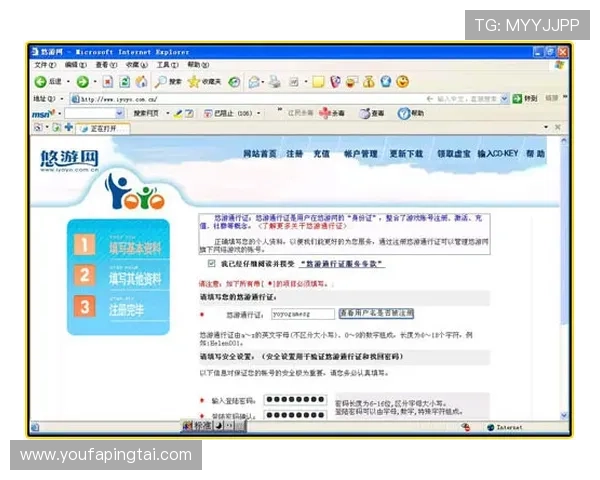This screenshot has width=600, height=480.
Task: Open the 帐户管理 nav link
Action: pyautogui.click(x=361, y=154)
